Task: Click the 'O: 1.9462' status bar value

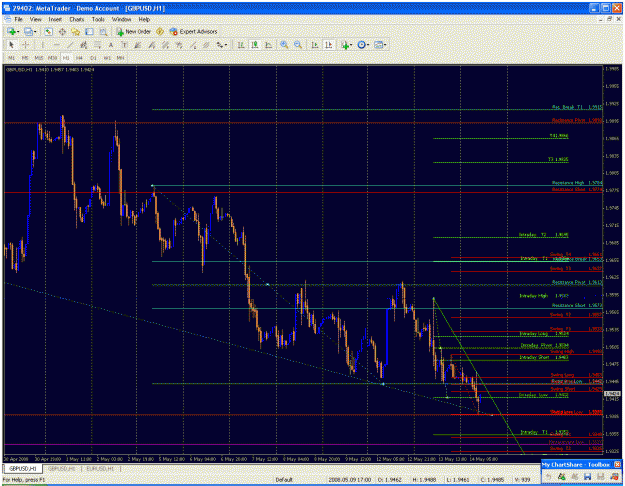Action: pyautogui.click(x=389, y=480)
